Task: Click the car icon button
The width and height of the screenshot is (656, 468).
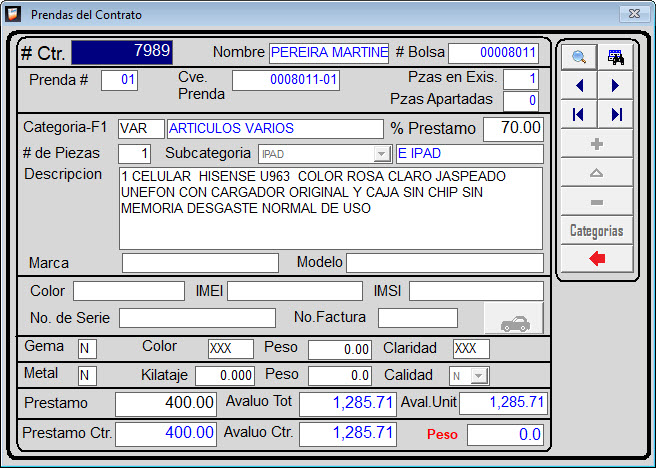Action: (514, 318)
